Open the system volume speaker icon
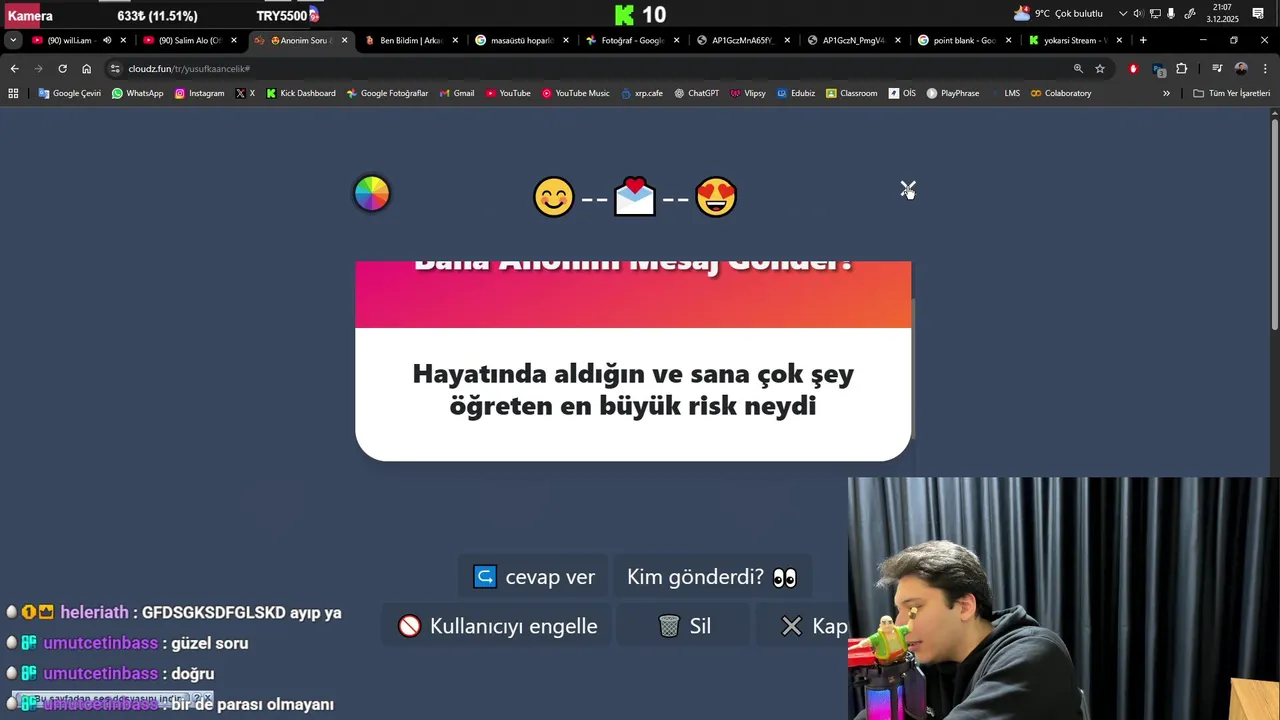 (1138, 13)
